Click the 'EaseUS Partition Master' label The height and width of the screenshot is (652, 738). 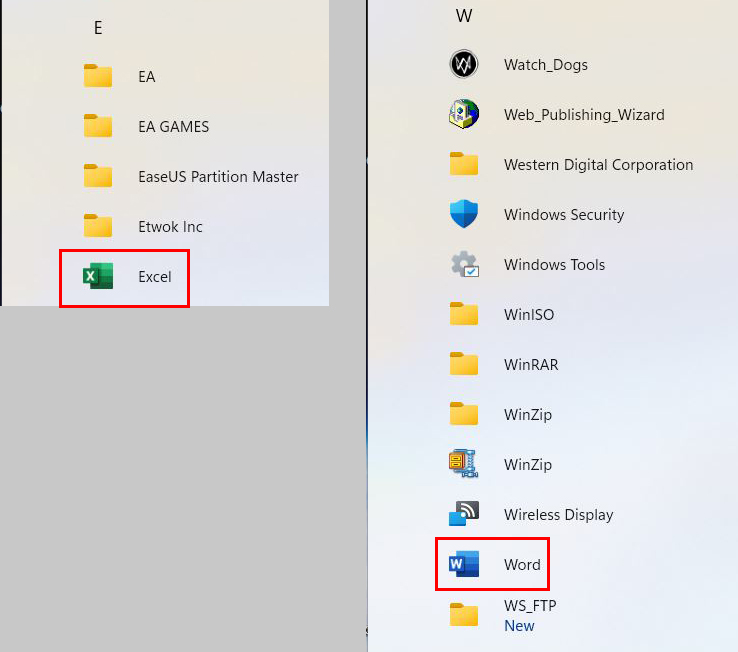218,177
